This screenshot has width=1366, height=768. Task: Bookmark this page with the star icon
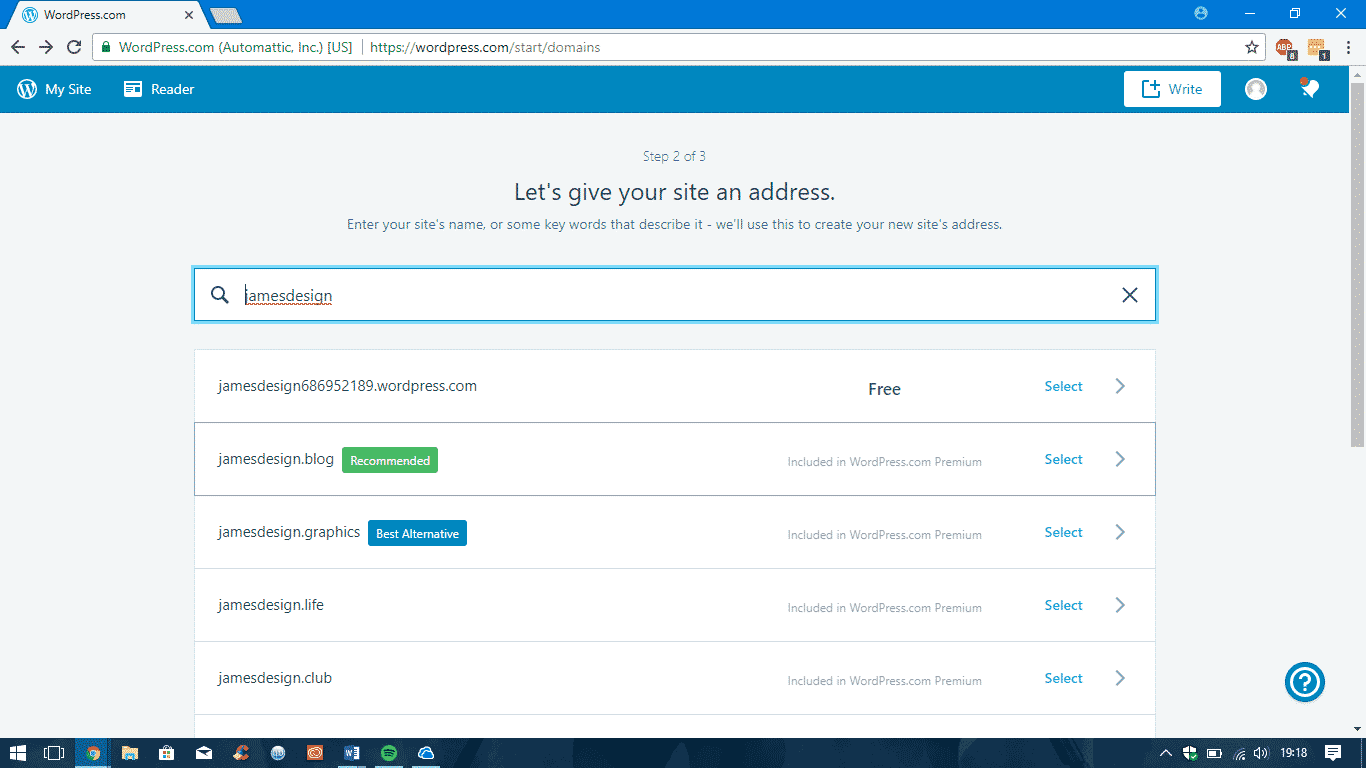coord(1251,47)
